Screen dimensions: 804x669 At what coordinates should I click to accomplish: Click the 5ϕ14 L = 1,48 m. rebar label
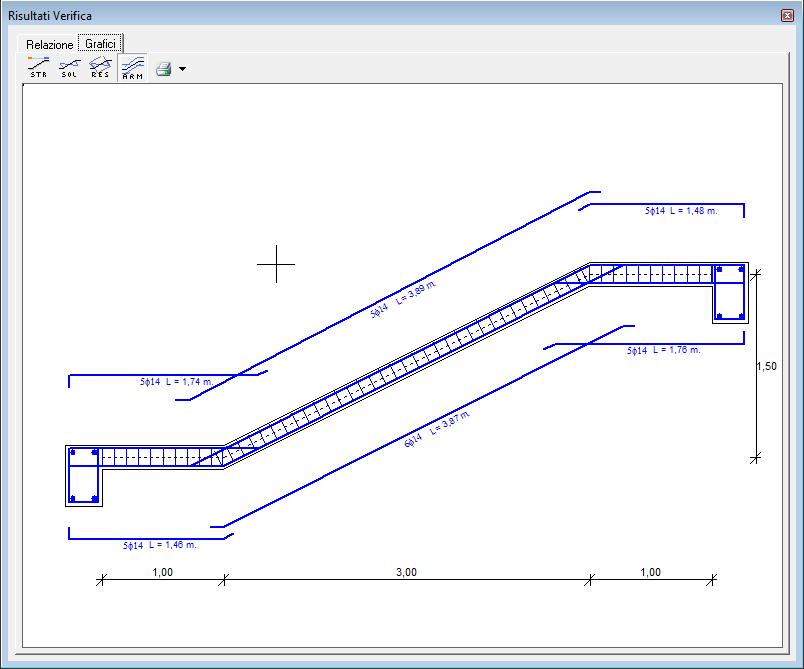click(681, 211)
